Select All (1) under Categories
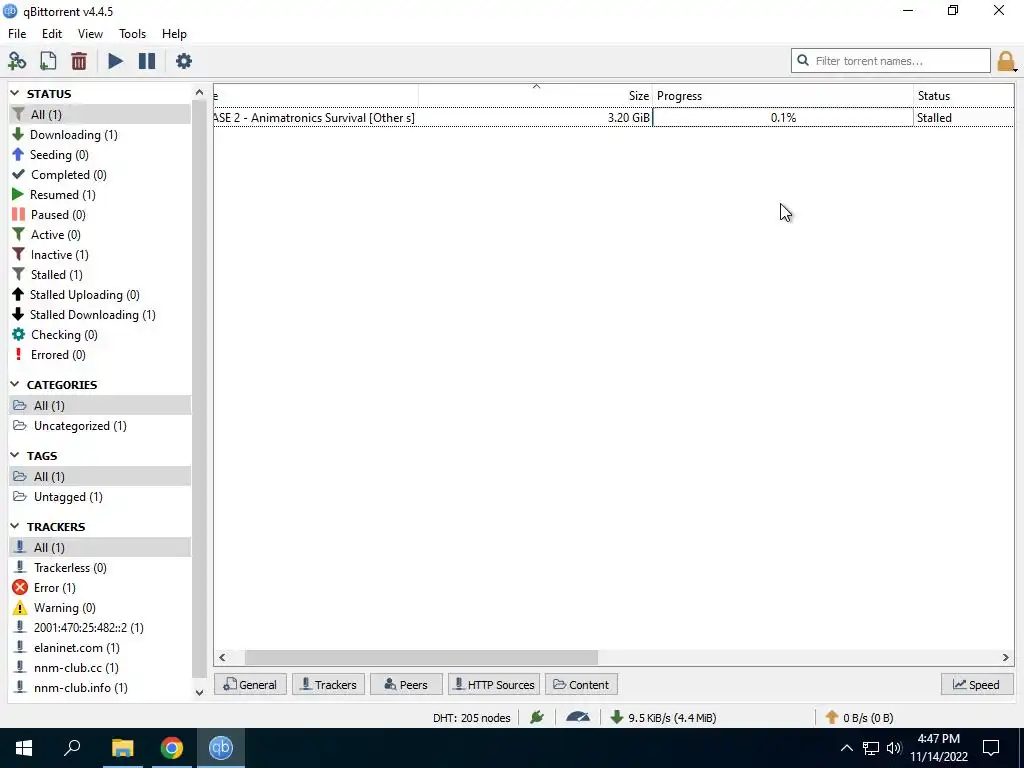The height and width of the screenshot is (768, 1024). (100, 406)
